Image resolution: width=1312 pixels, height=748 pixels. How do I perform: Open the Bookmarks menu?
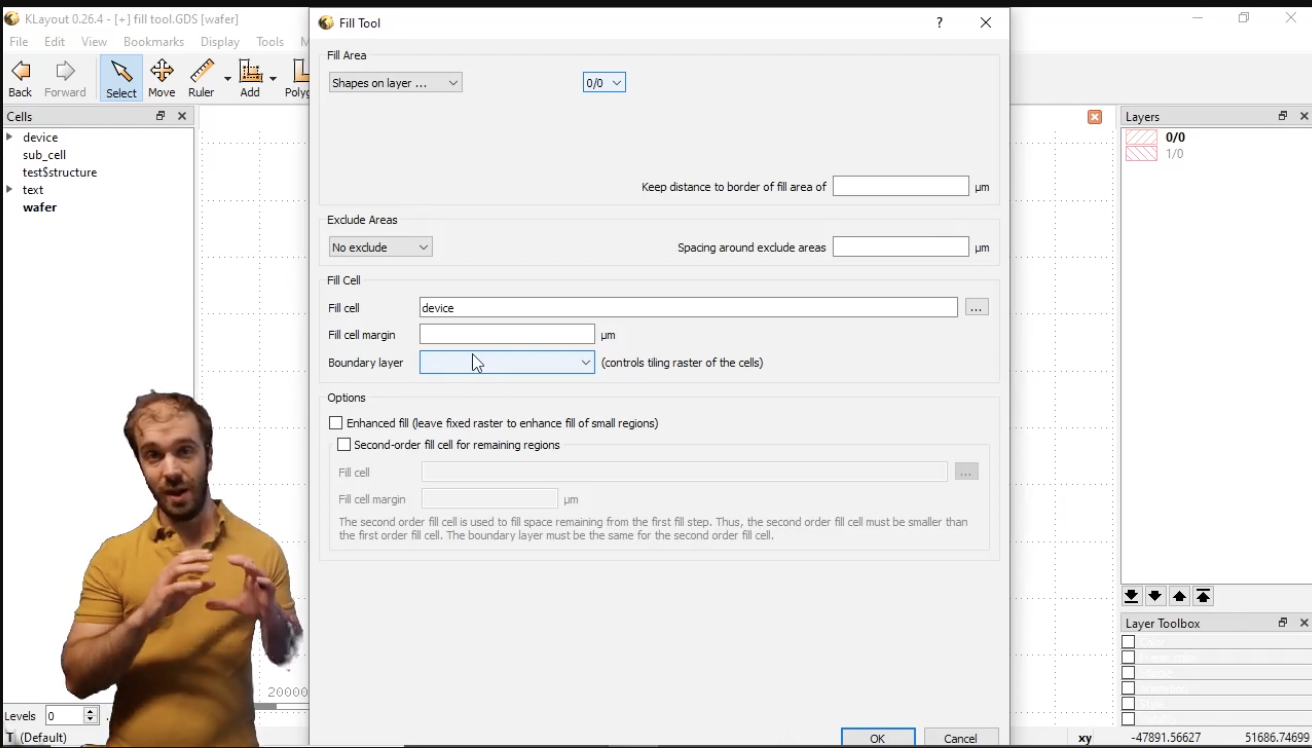tap(153, 41)
